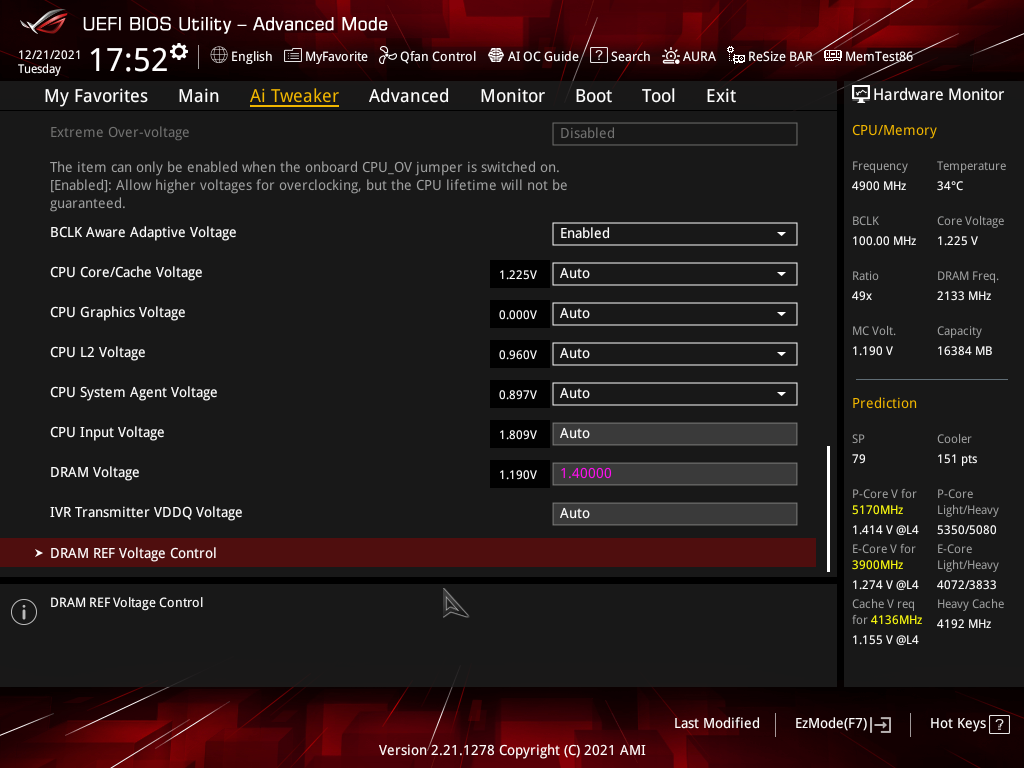Image resolution: width=1024 pixels, height=768 pixels.
Task: Switch to Main tab
Action: pos(199,96)
